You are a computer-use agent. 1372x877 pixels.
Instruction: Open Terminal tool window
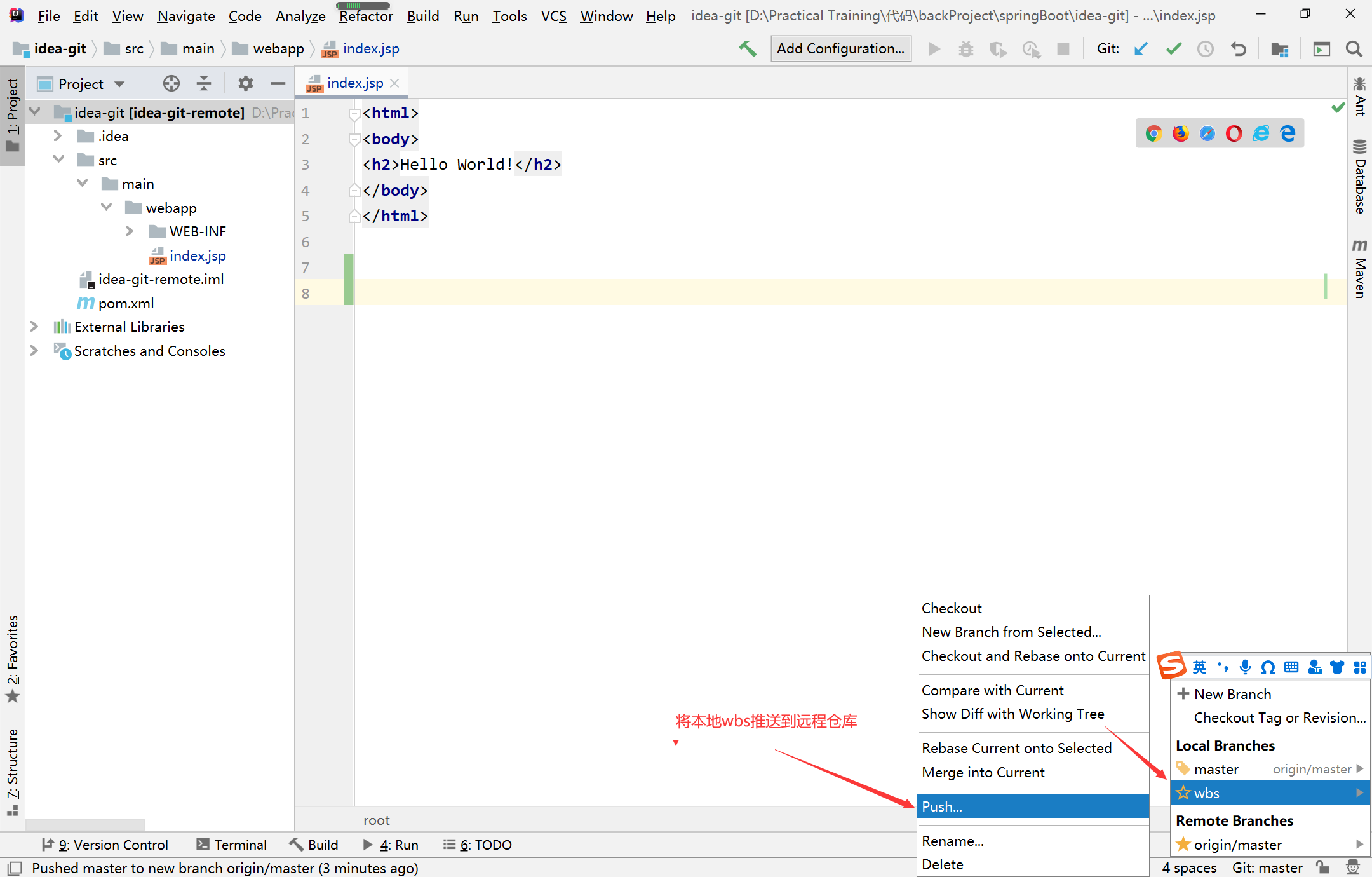coord(231,845)
